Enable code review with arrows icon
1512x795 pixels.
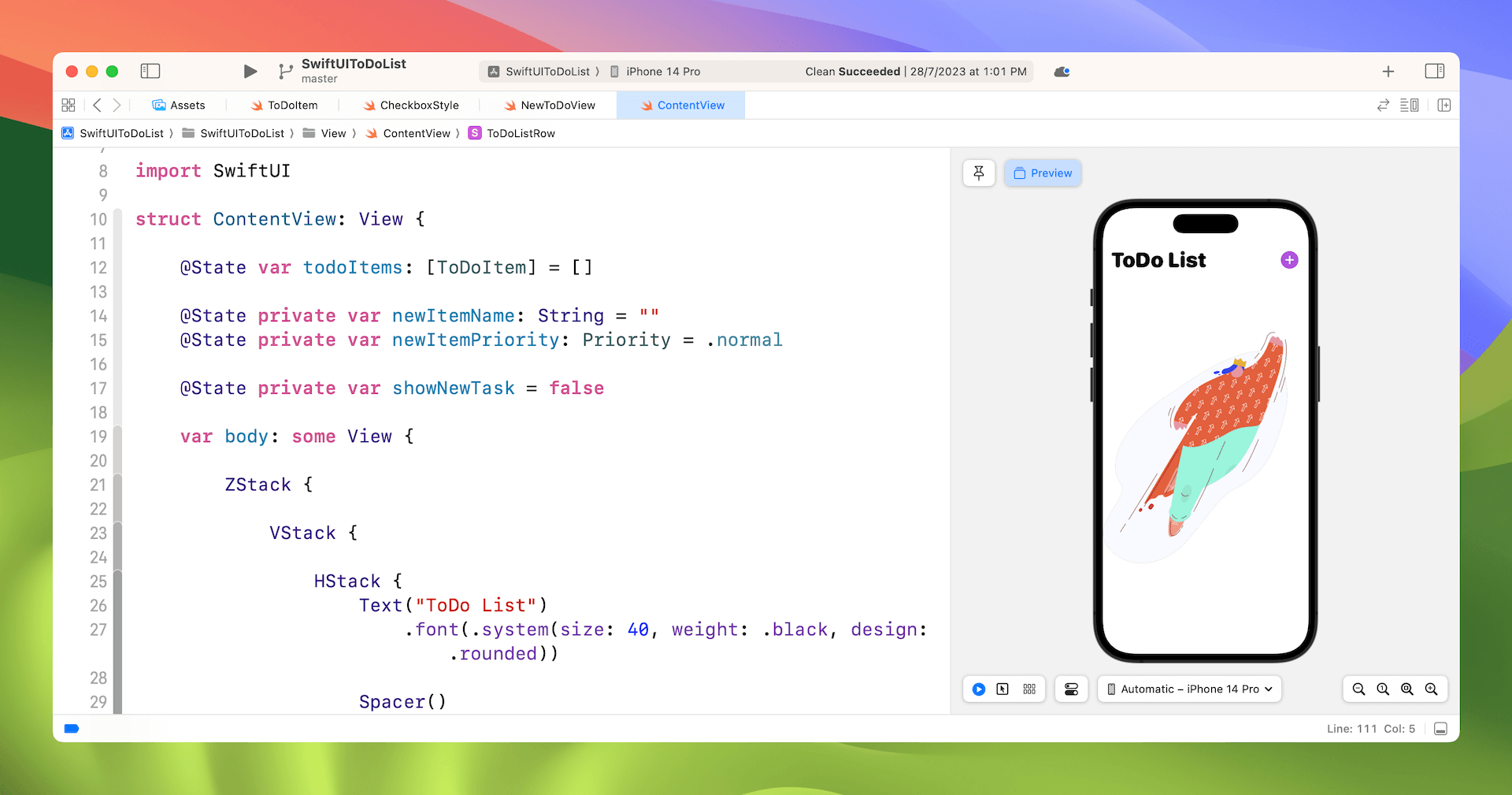point(1383,105)
